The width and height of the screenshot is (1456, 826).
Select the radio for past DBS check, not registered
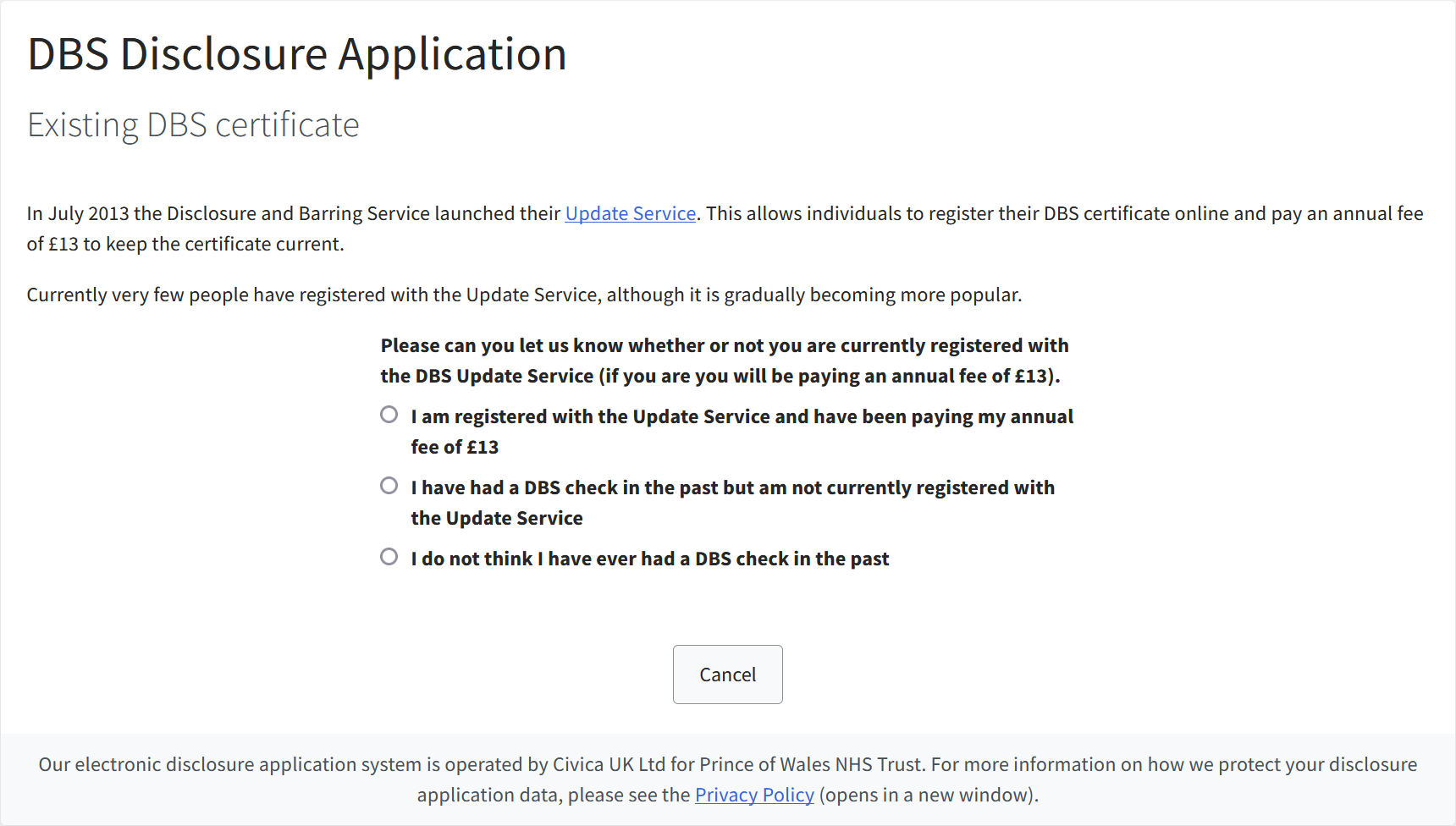click(x=389, y=486)
